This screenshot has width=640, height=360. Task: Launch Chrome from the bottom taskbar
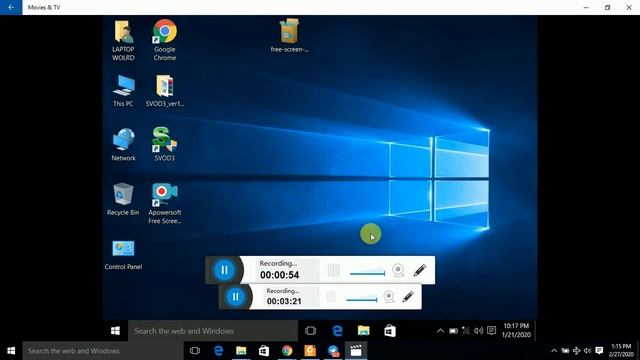[287, 351]
